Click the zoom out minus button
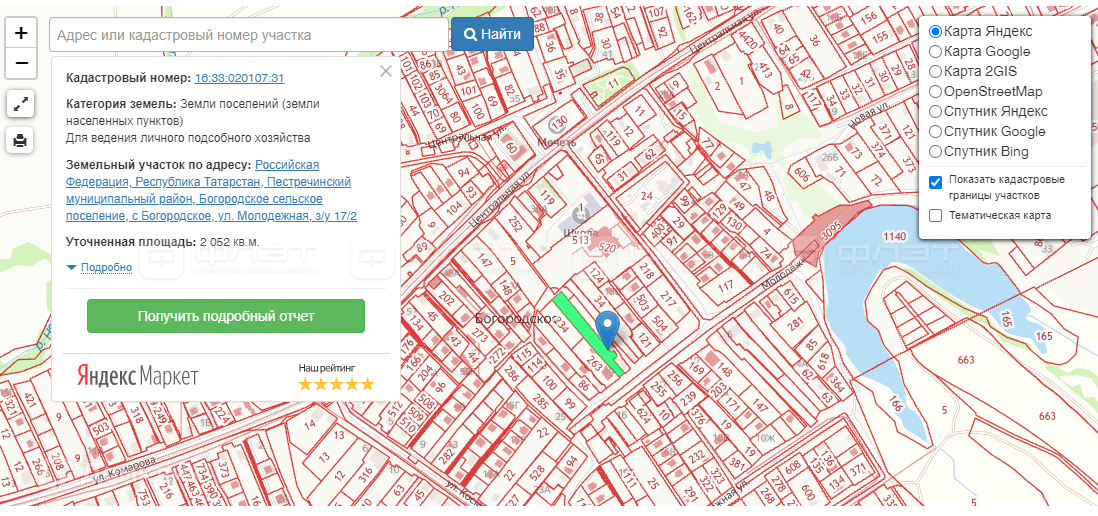This screenshot has width=1098, height=516. [21, 65]
